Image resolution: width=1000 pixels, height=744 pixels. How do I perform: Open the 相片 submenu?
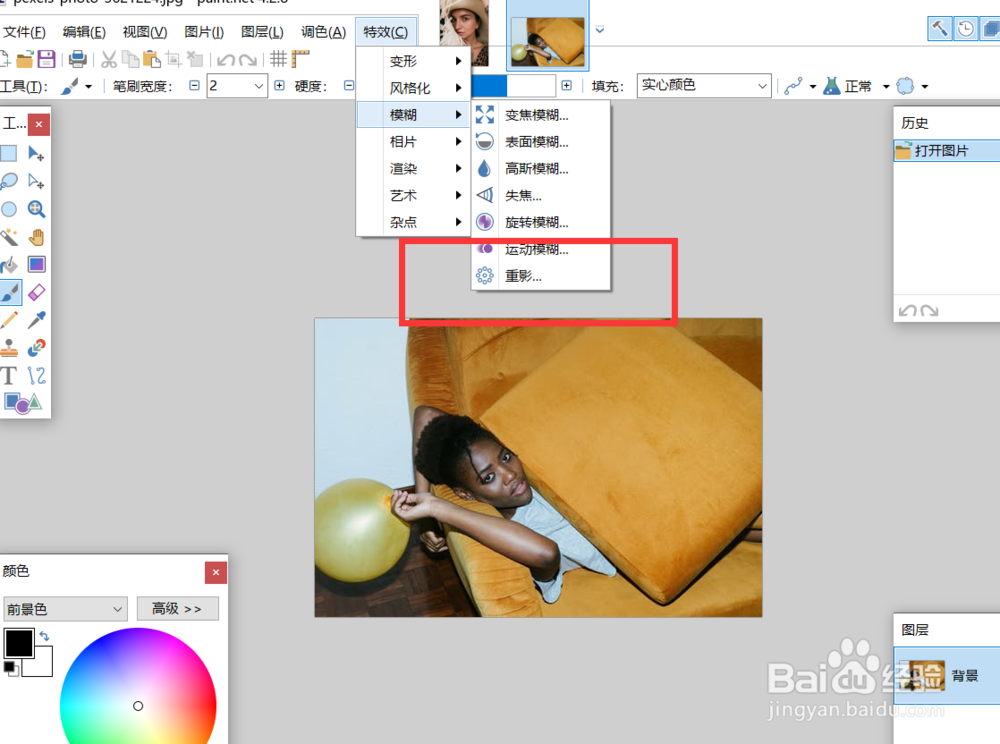(x=413, y=142)
